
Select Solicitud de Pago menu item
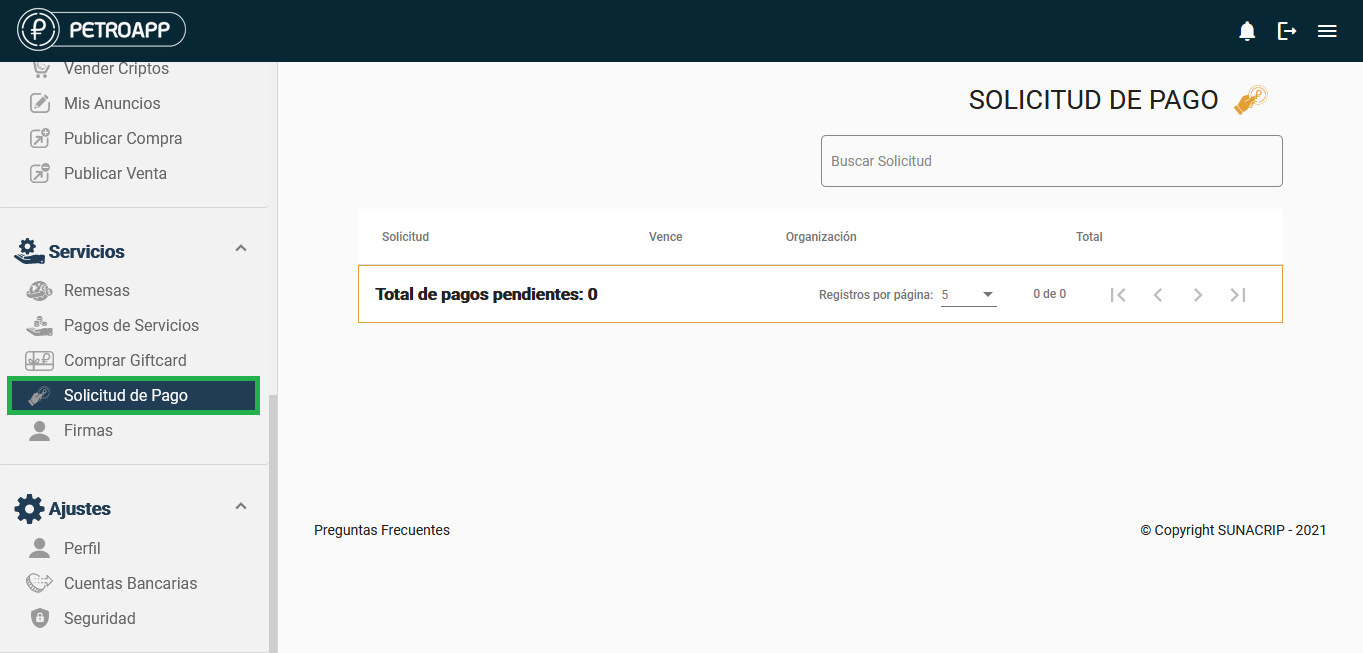coord(134,395)
